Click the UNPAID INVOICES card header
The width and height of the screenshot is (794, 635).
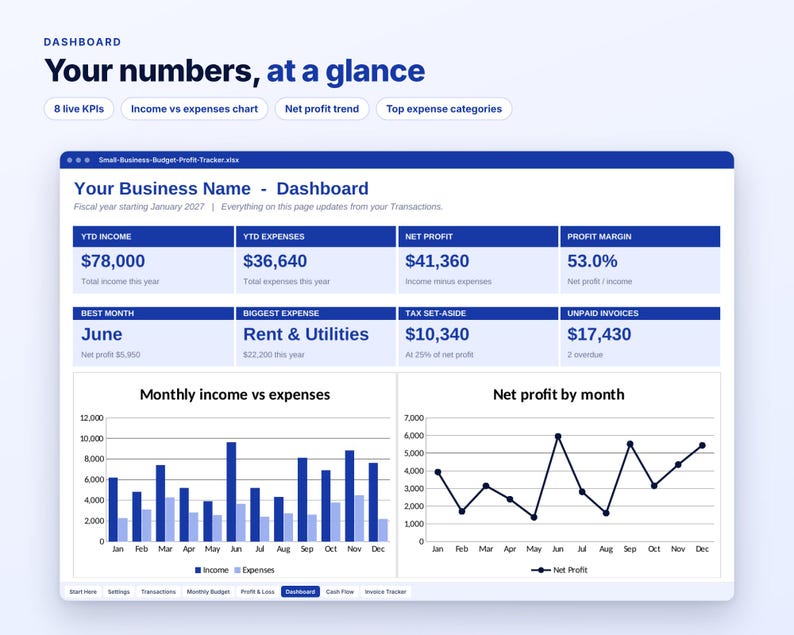640,313
